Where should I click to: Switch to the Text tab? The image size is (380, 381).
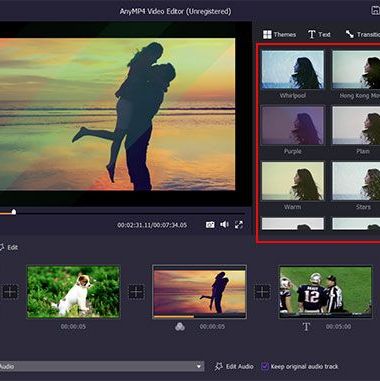point(319,34)
